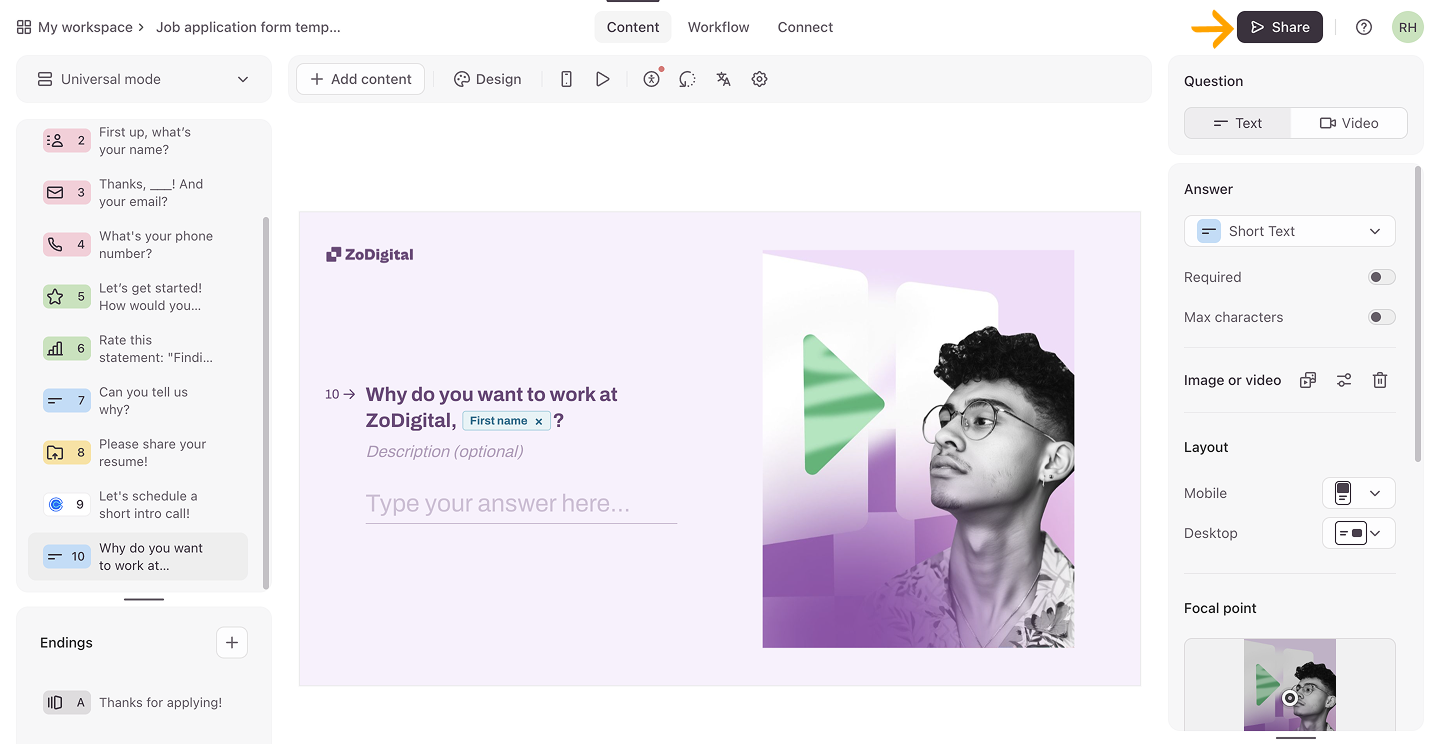Screen dimensions: 1440x744
Task: Edit the question title Why do you want
Action: [x=492, y=407]
